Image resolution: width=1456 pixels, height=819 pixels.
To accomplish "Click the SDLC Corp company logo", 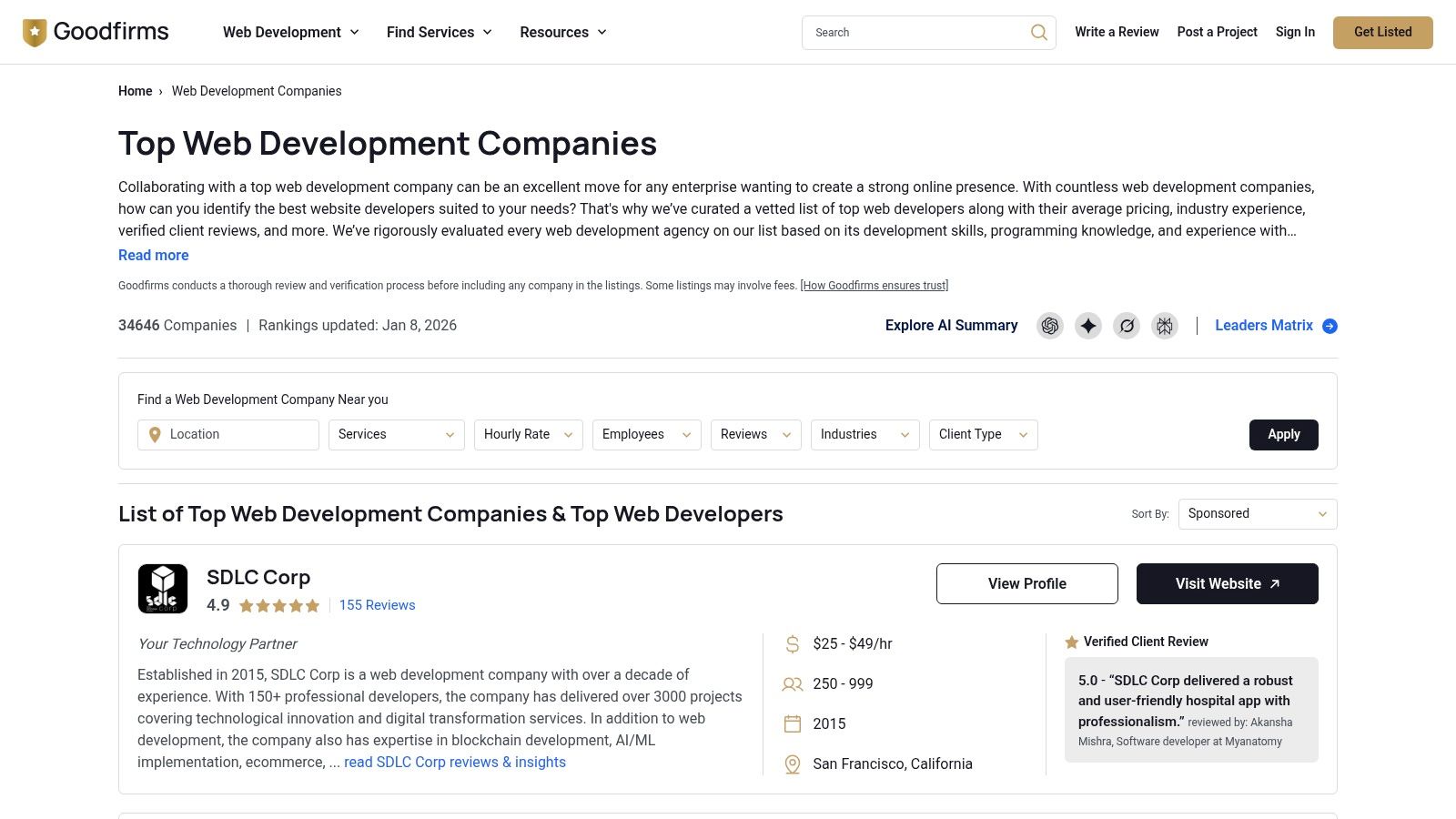I will pyautogui.click(x=163, y=589).
